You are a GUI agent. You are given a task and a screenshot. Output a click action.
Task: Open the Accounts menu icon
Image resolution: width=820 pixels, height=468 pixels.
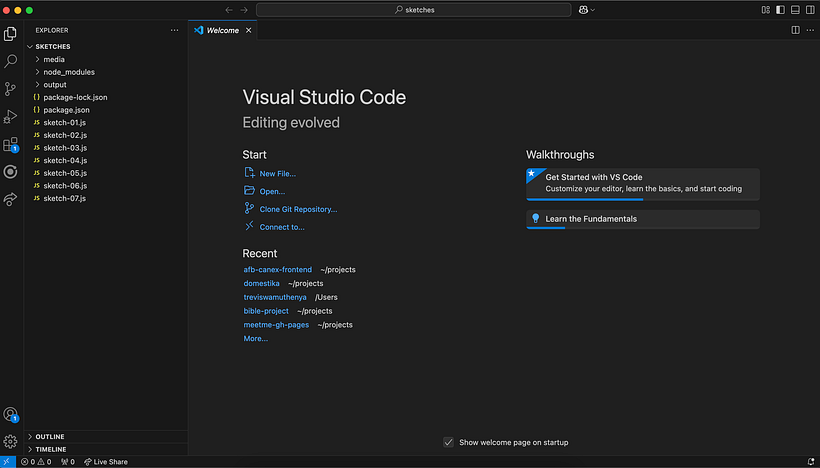(10, 415)
